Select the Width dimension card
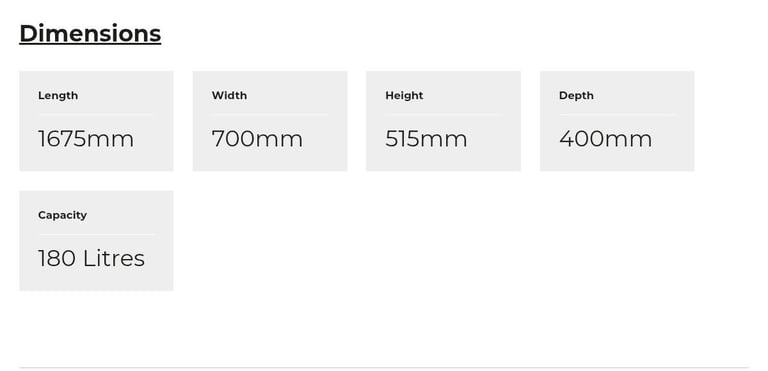 270,121
